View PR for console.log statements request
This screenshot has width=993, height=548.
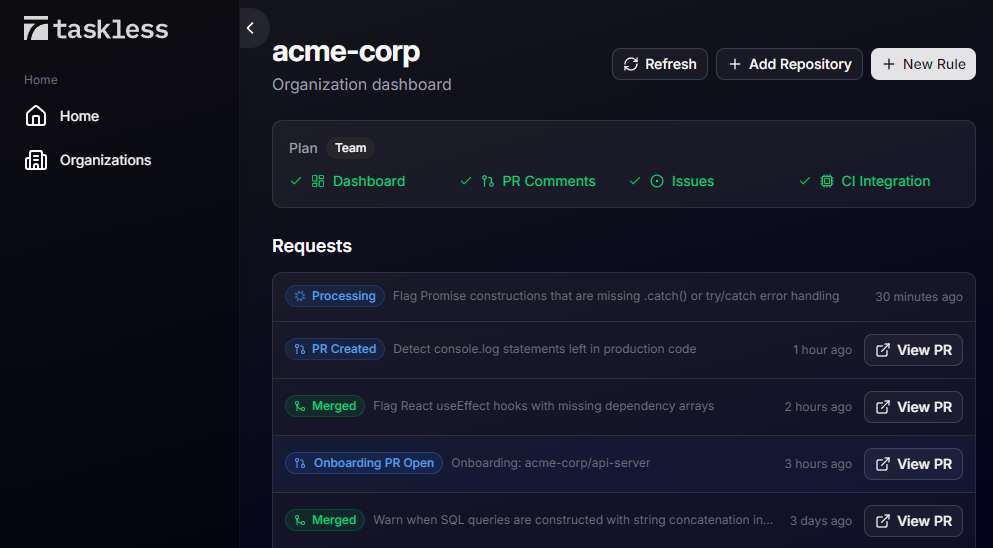pyautogui.click(x=913, y=350)
